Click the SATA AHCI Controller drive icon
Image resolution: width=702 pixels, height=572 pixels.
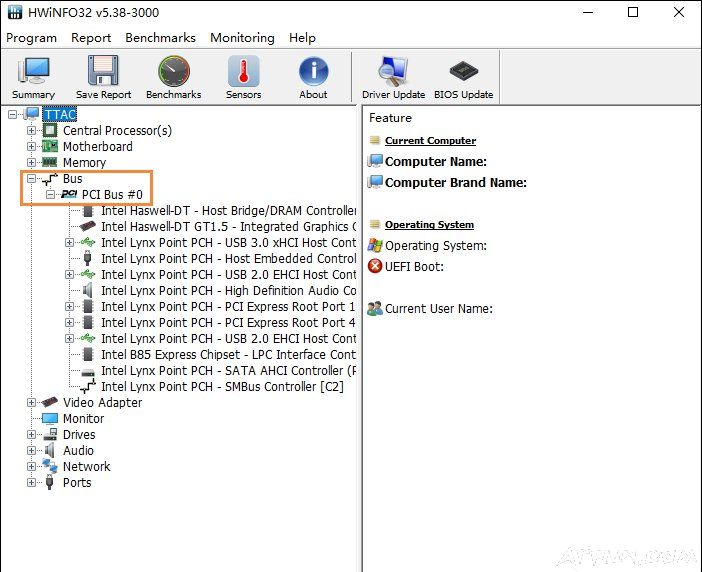88,371
